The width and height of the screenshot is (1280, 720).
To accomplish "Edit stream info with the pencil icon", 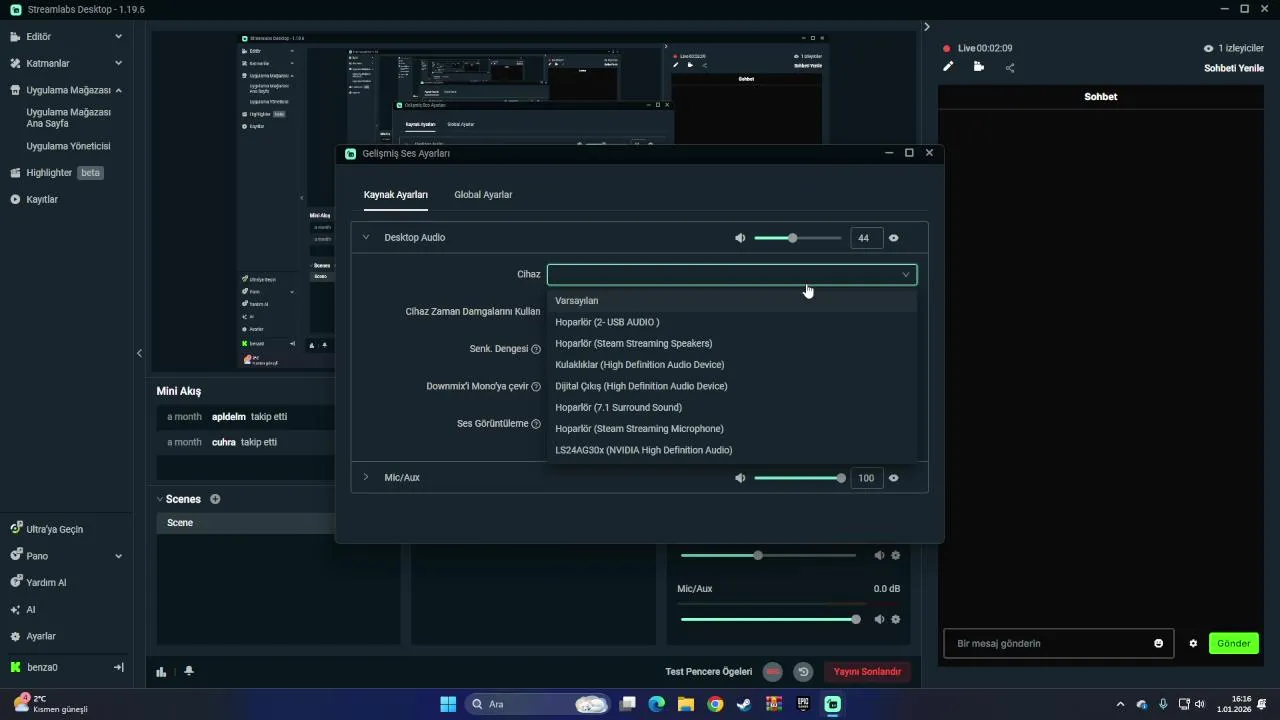I will tap(948, 67).
